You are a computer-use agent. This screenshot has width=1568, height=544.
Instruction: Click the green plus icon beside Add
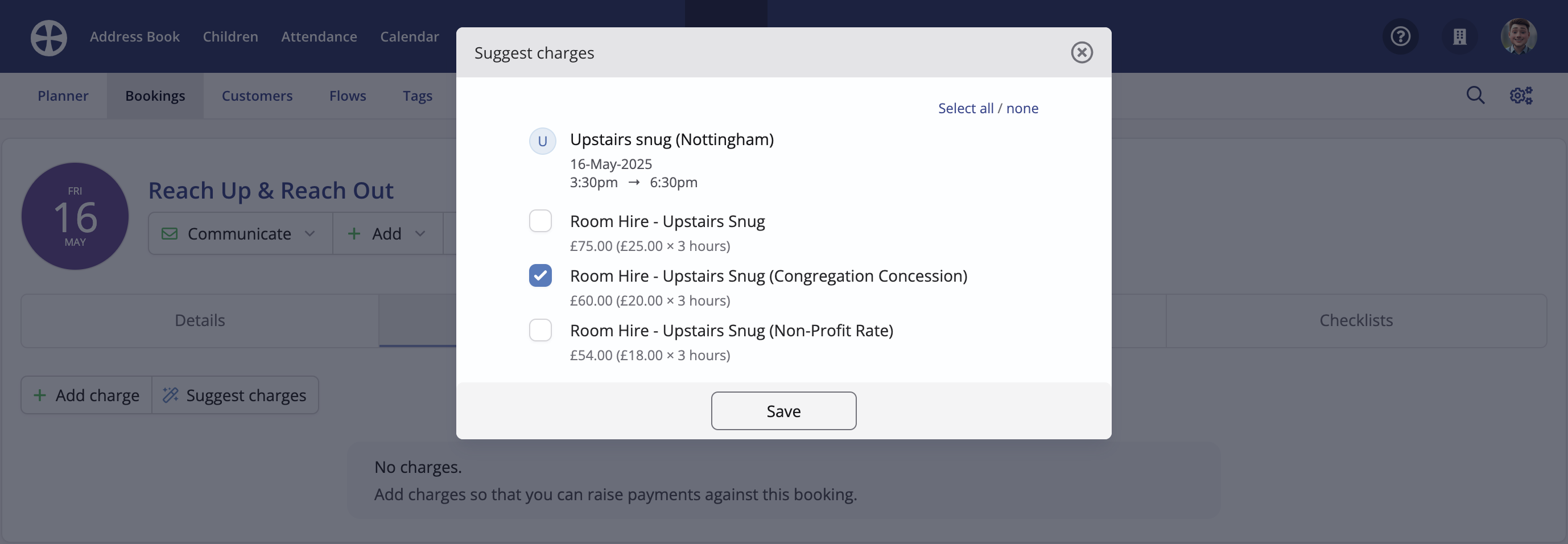[354, 234]
